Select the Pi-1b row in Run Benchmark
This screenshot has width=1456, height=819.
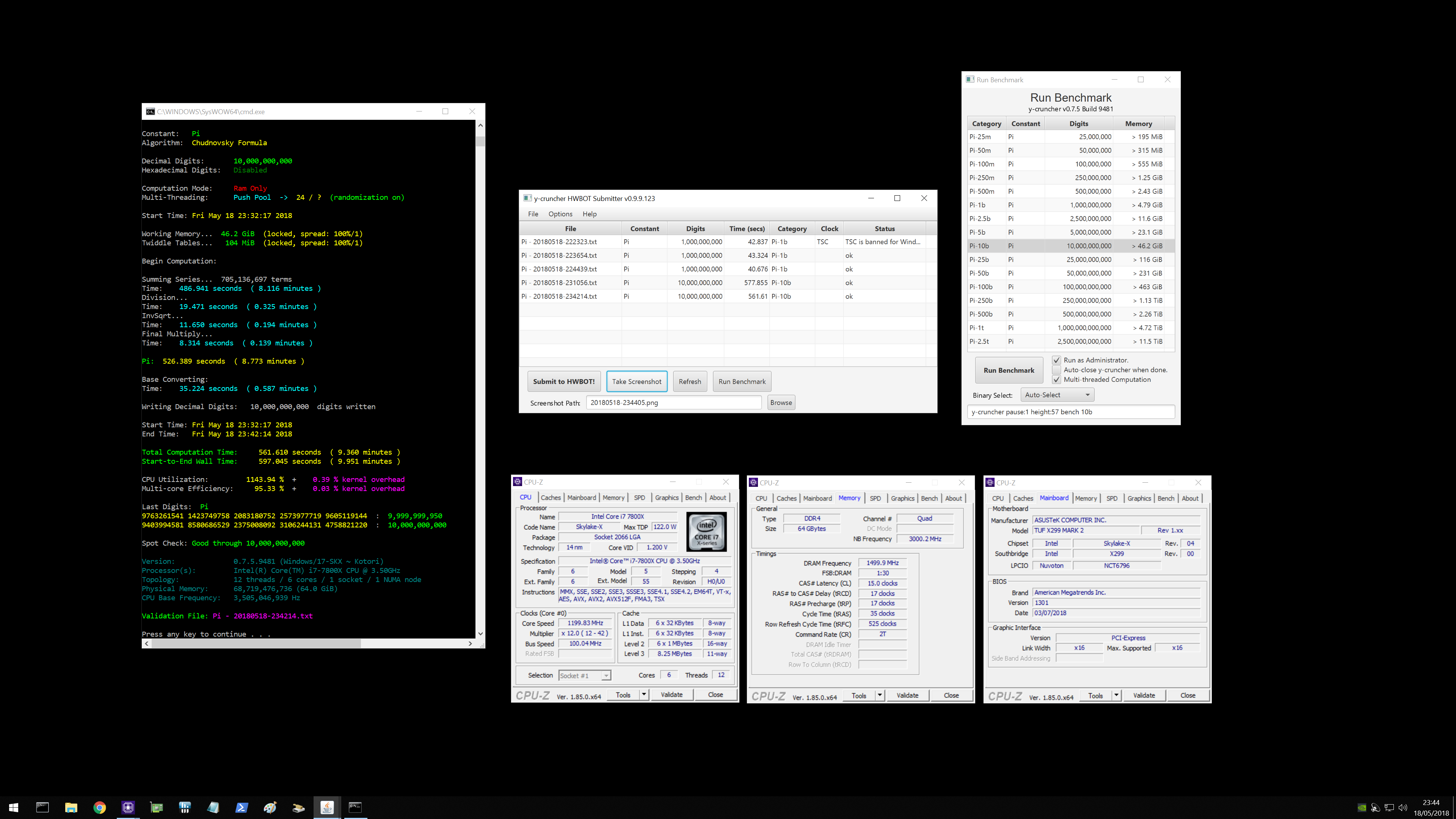[1070, 205]
